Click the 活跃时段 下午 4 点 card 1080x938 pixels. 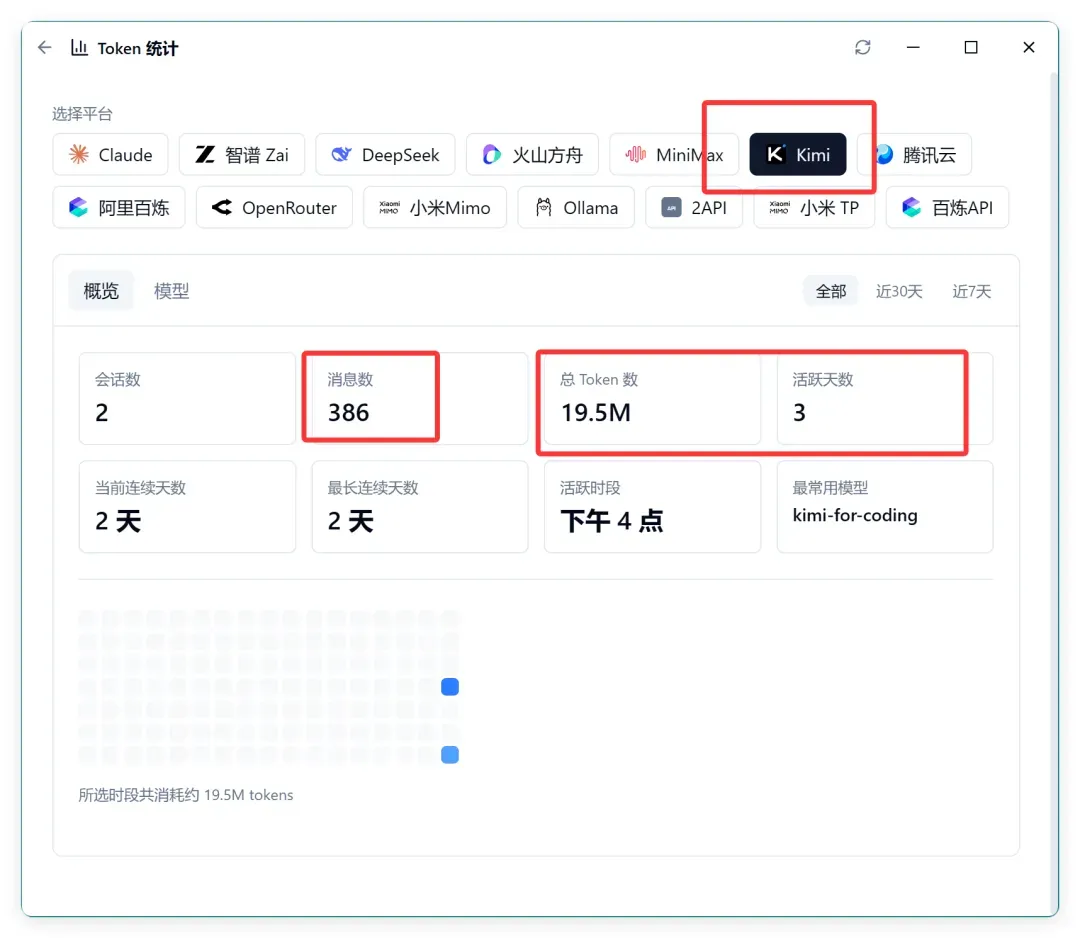click(652, 506)
